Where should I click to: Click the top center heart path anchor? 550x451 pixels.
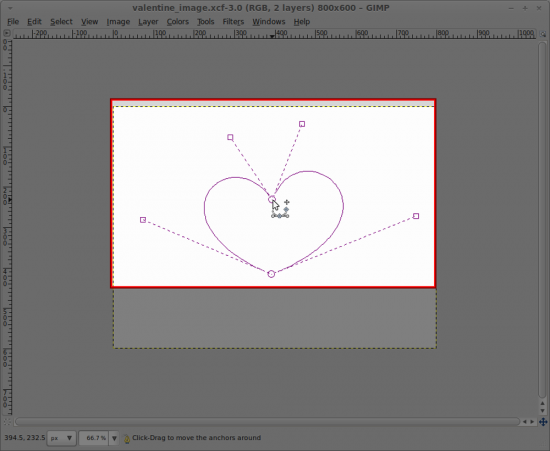tap(272, 200)
